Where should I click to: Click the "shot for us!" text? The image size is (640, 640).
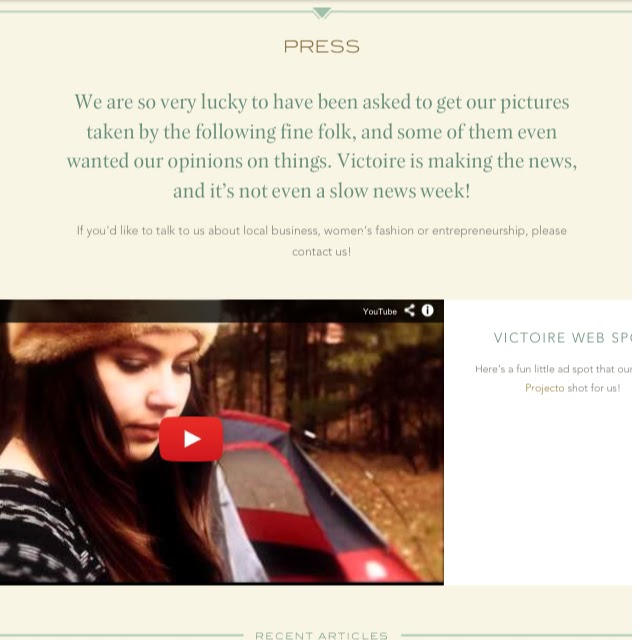pyautogui.click(x=594, y=388)
